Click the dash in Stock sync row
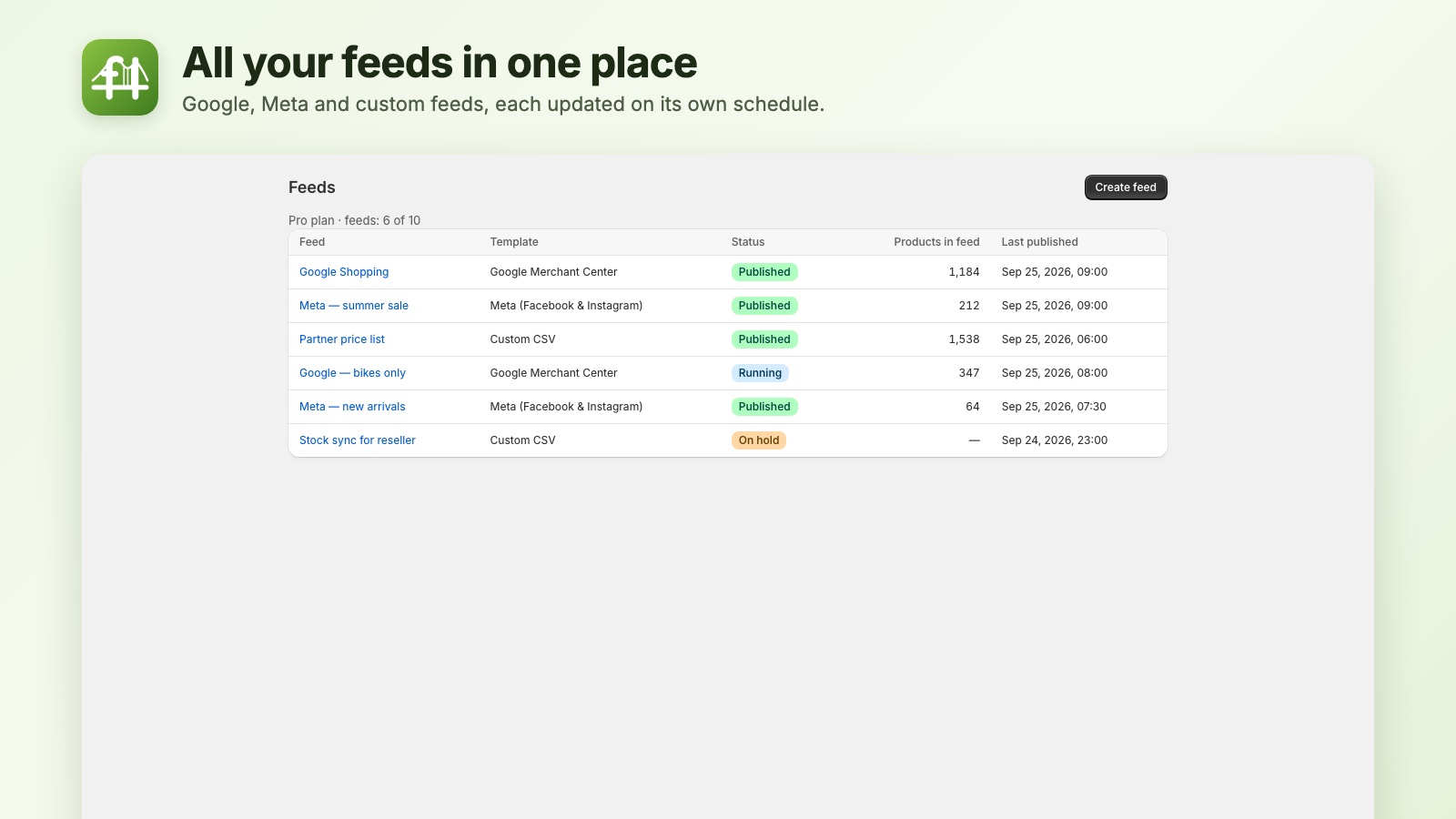This screenshot has height=819, width=1456. tap(975, 440)
